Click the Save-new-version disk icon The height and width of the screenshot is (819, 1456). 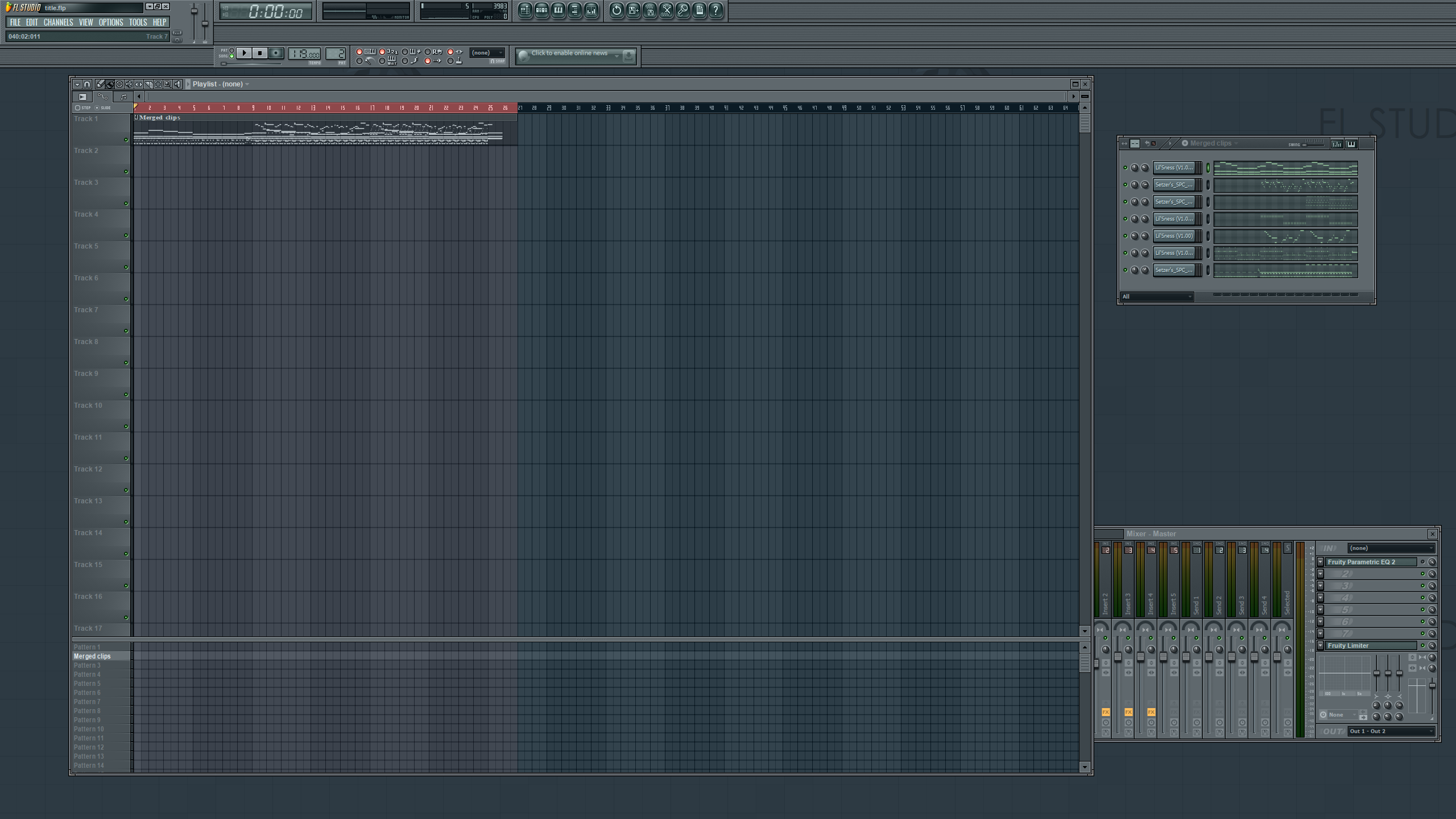coord(633,10)
